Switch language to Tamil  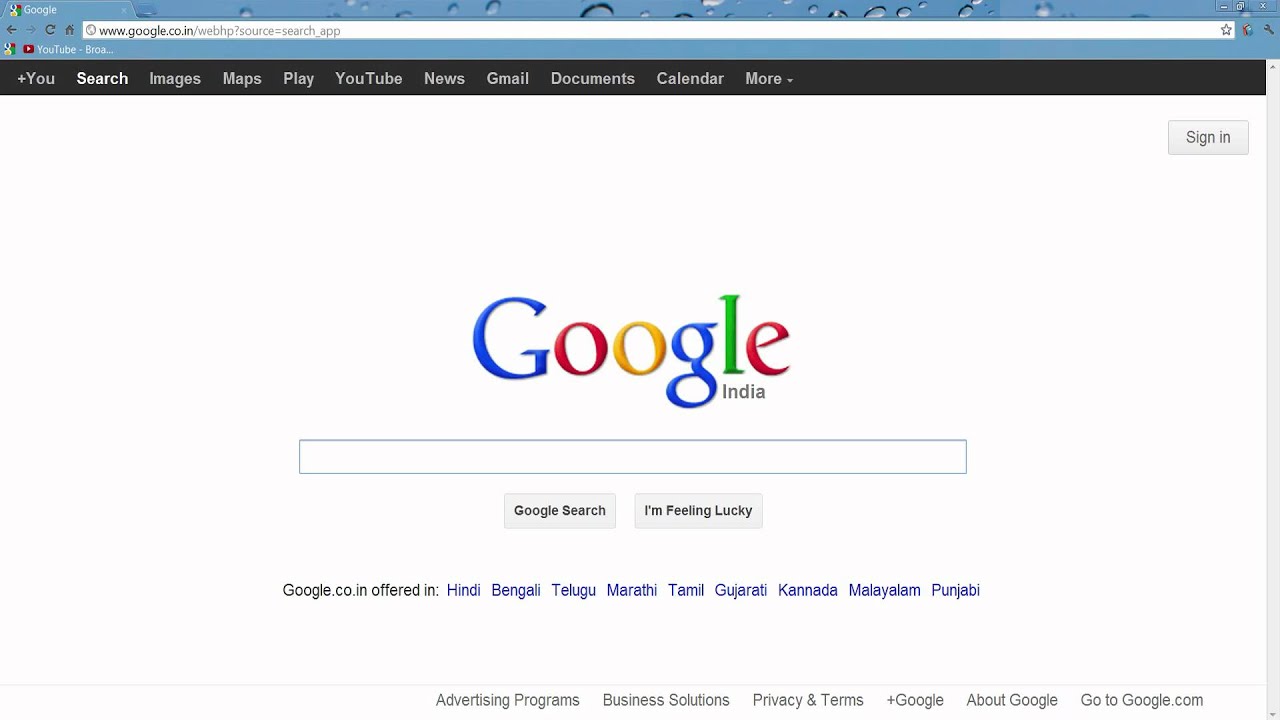686,590
